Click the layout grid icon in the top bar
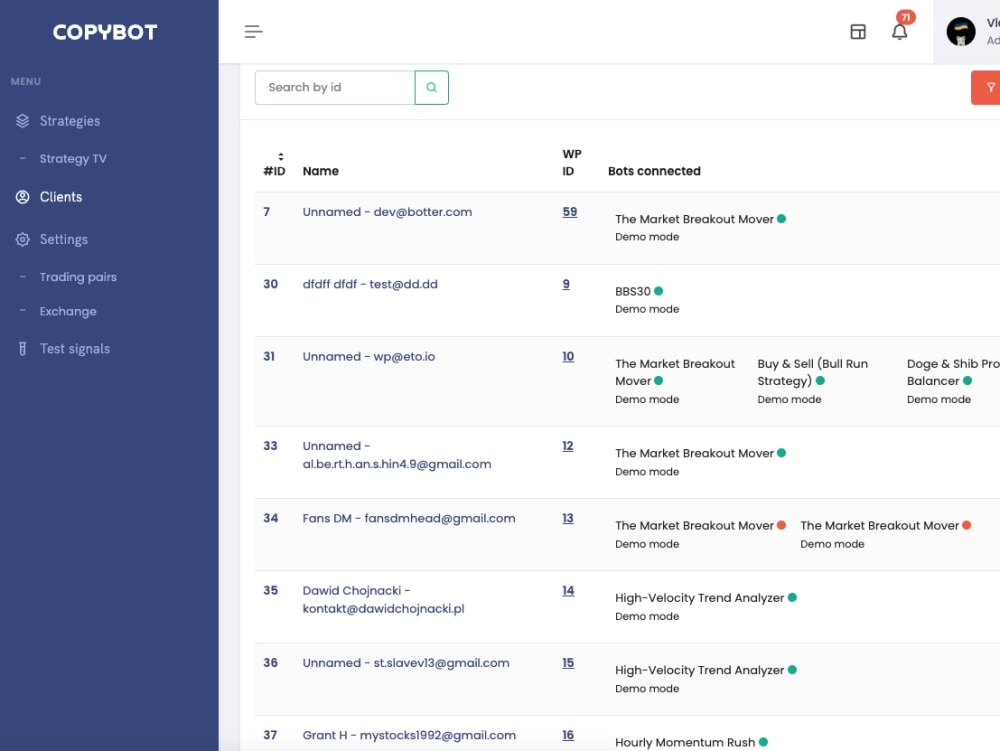Image resolution: width=1000 pixels, height=751 pixels. (x=858, y=31)
